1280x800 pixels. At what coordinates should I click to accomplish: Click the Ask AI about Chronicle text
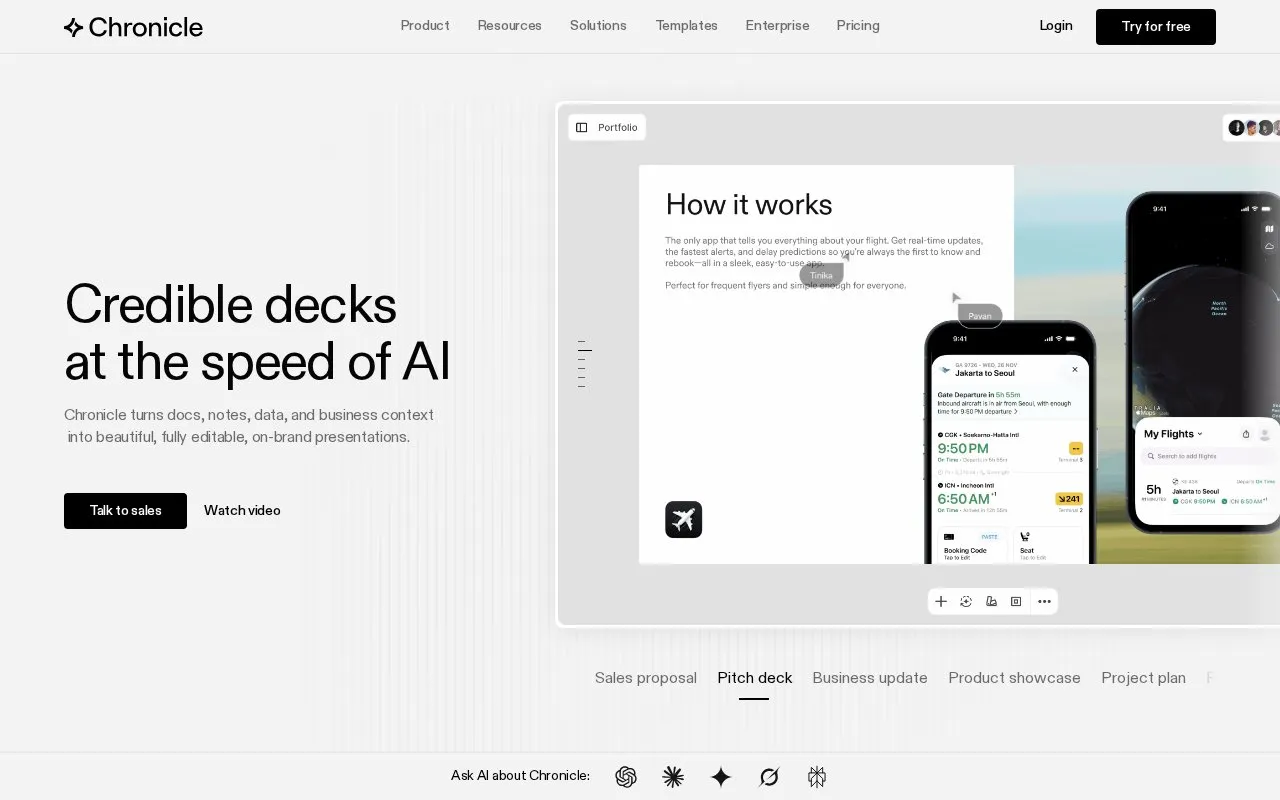520,776
